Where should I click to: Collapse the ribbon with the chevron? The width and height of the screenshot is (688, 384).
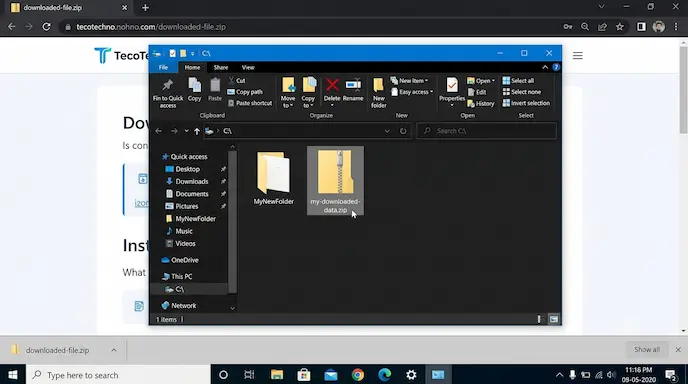(x=545, y=67)
